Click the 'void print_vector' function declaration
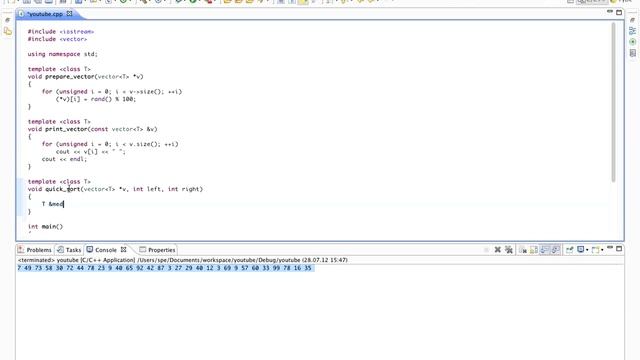640x360 pixels. coord(93,129)
